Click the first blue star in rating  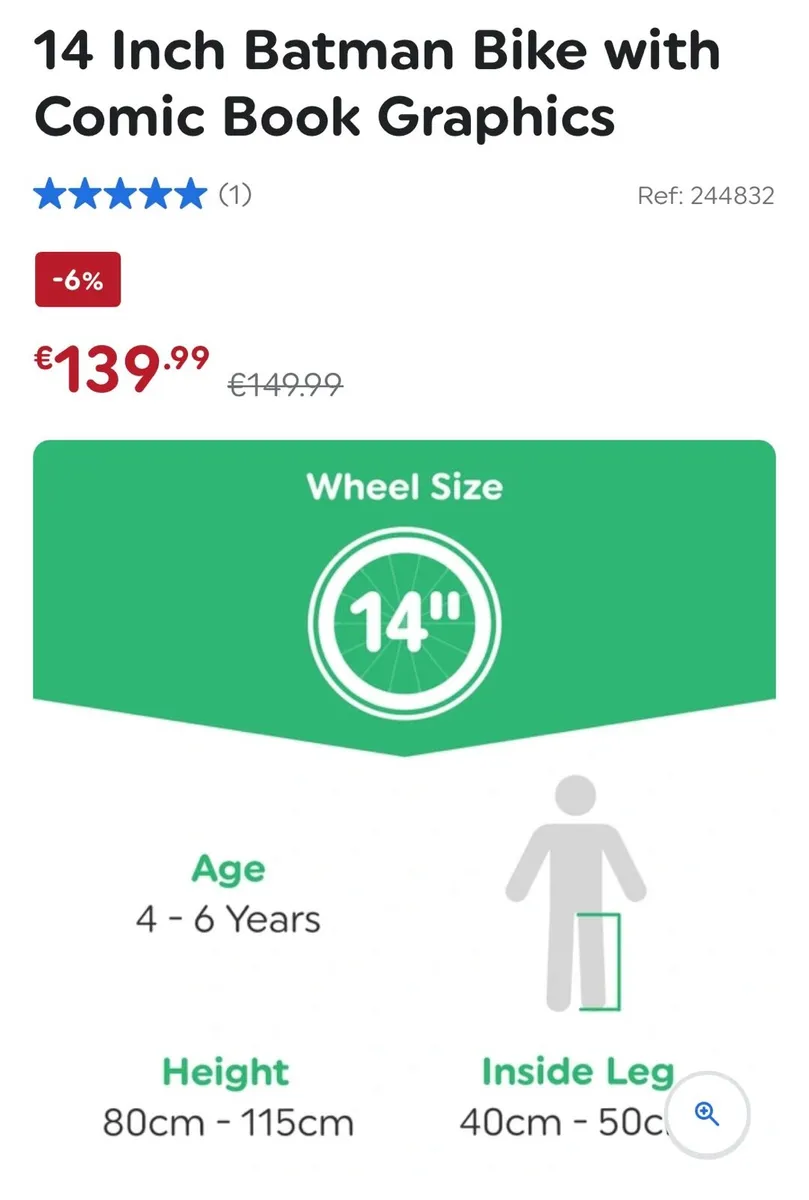click(x=50, y=194)
